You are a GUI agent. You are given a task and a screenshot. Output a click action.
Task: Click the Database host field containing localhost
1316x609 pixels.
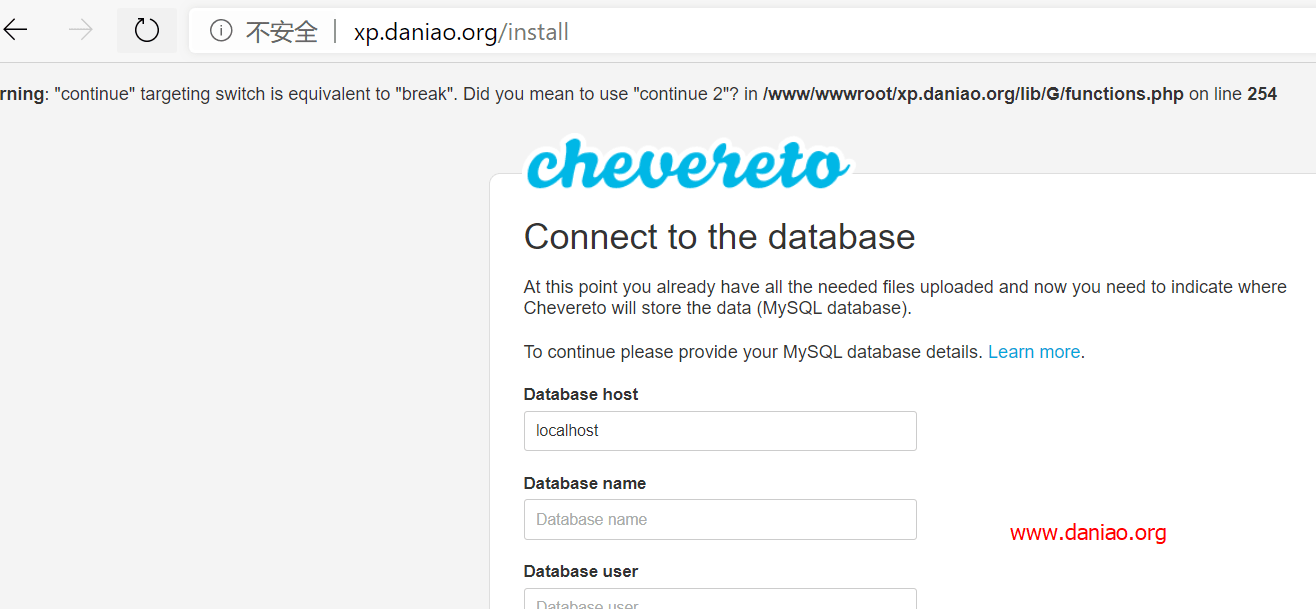(x=720, y=431)
